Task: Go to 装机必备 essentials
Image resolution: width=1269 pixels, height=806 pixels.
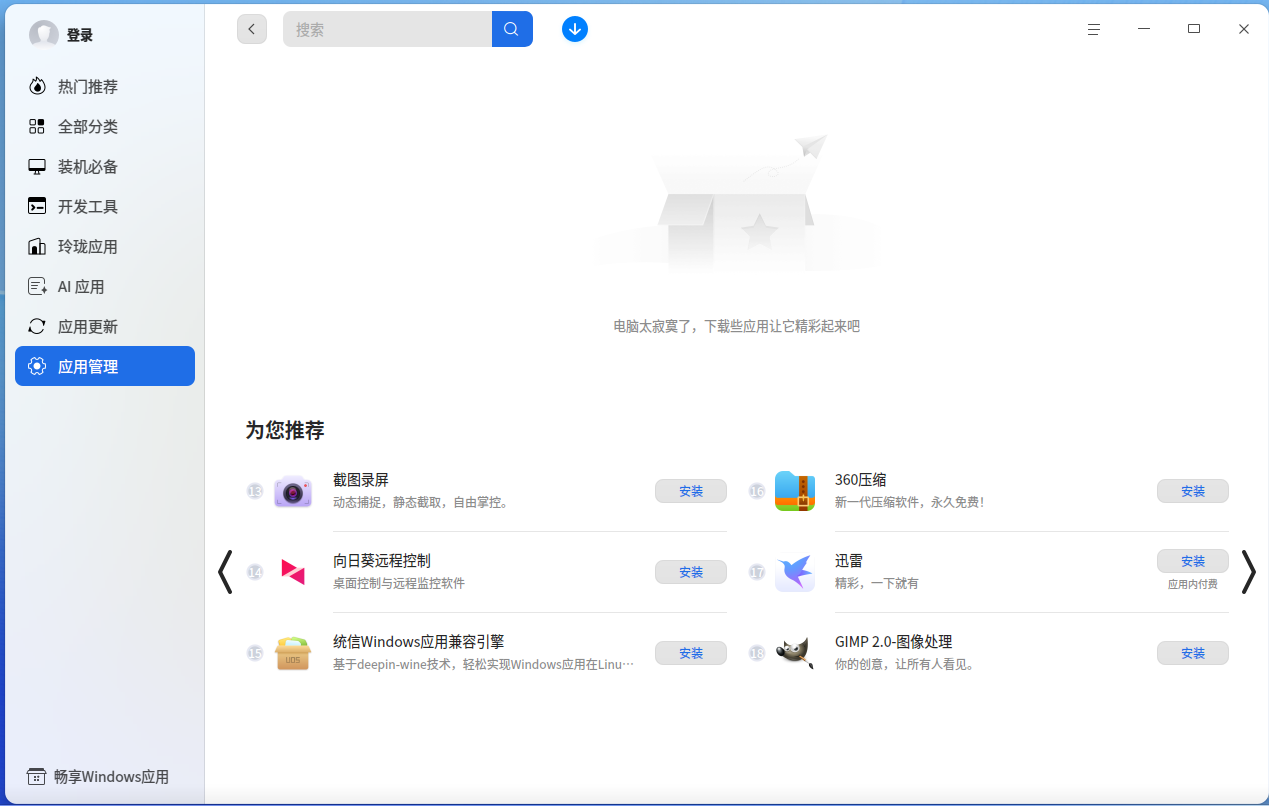Action: [105, 167]
